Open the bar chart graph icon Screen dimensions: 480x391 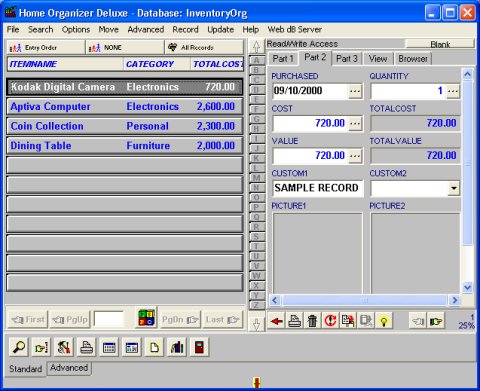coord(177,347)
